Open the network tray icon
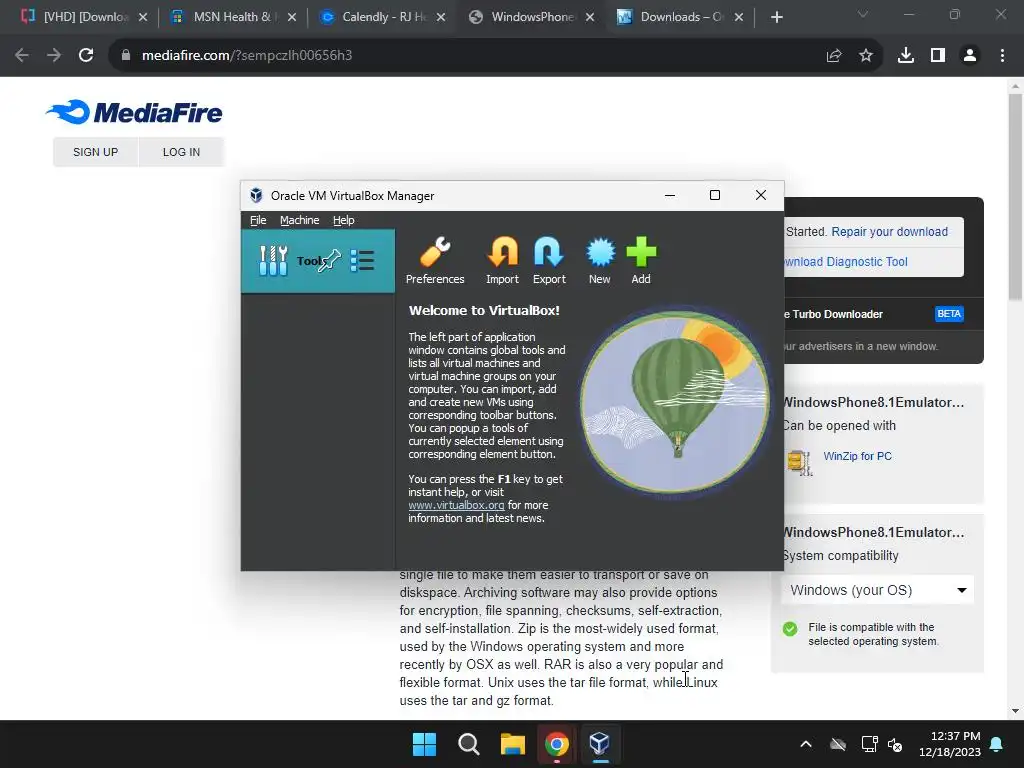This screenshot has width=1024, height=768. click(x=869, y=744)
